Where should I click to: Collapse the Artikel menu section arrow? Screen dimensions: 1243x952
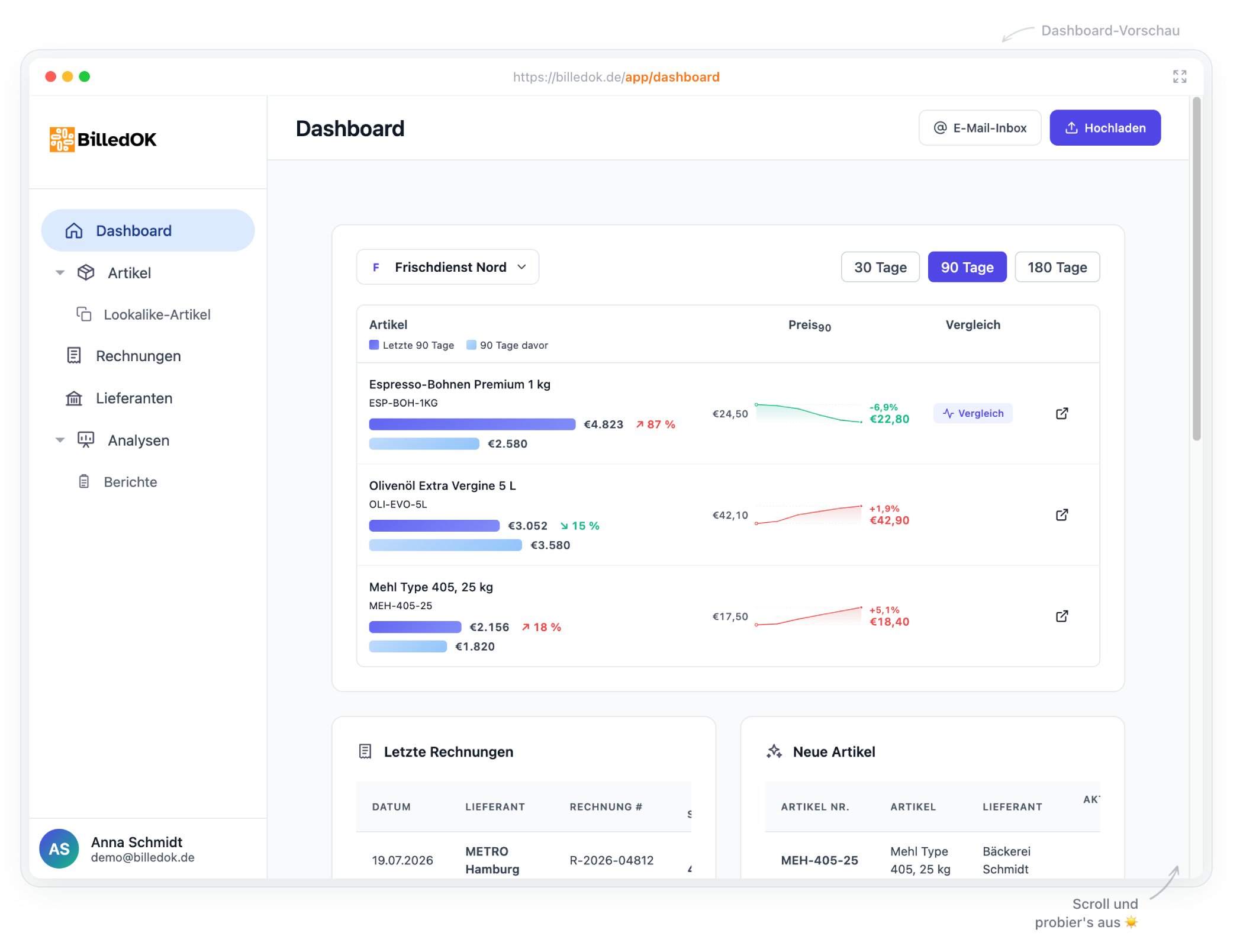coord(60,273)
